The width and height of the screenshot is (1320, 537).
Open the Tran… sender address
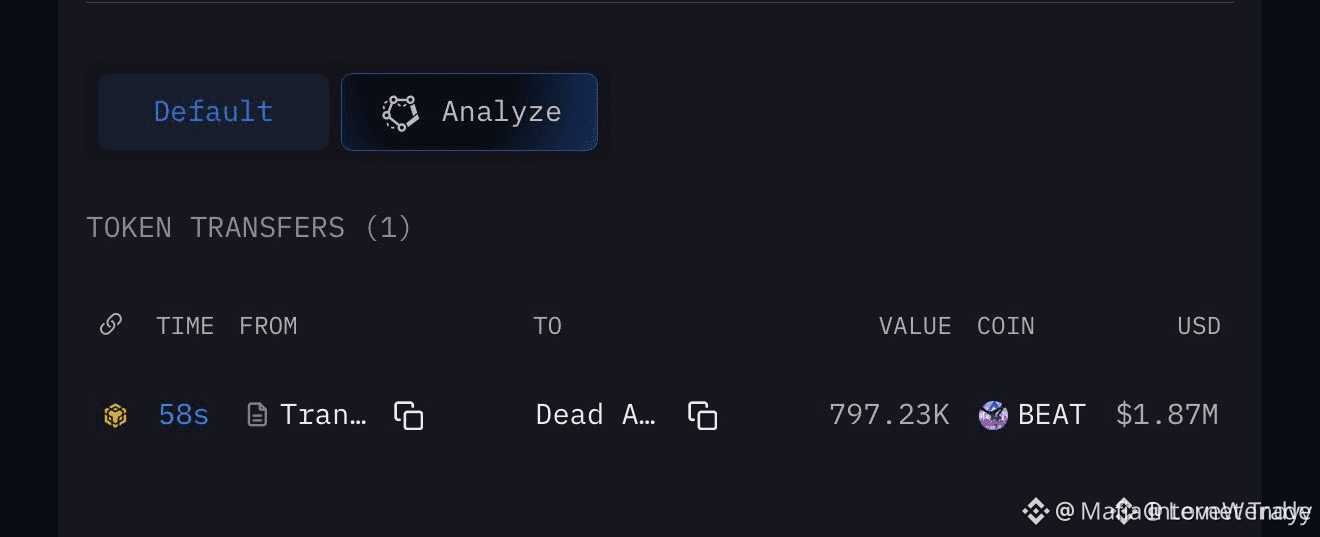pos(323,415)
